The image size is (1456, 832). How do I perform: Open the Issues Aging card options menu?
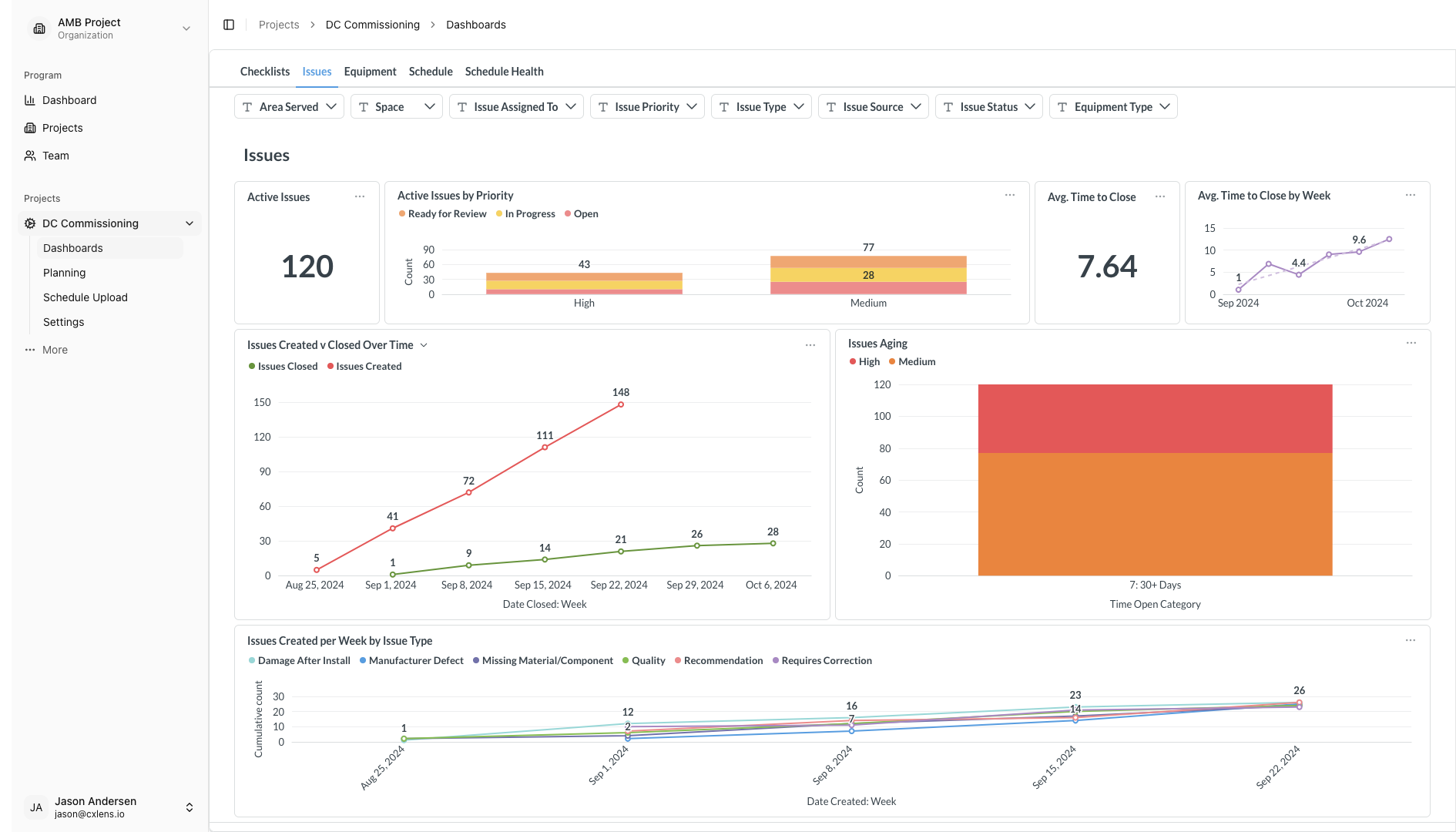pyautogui.click(x=1411, y=343)
